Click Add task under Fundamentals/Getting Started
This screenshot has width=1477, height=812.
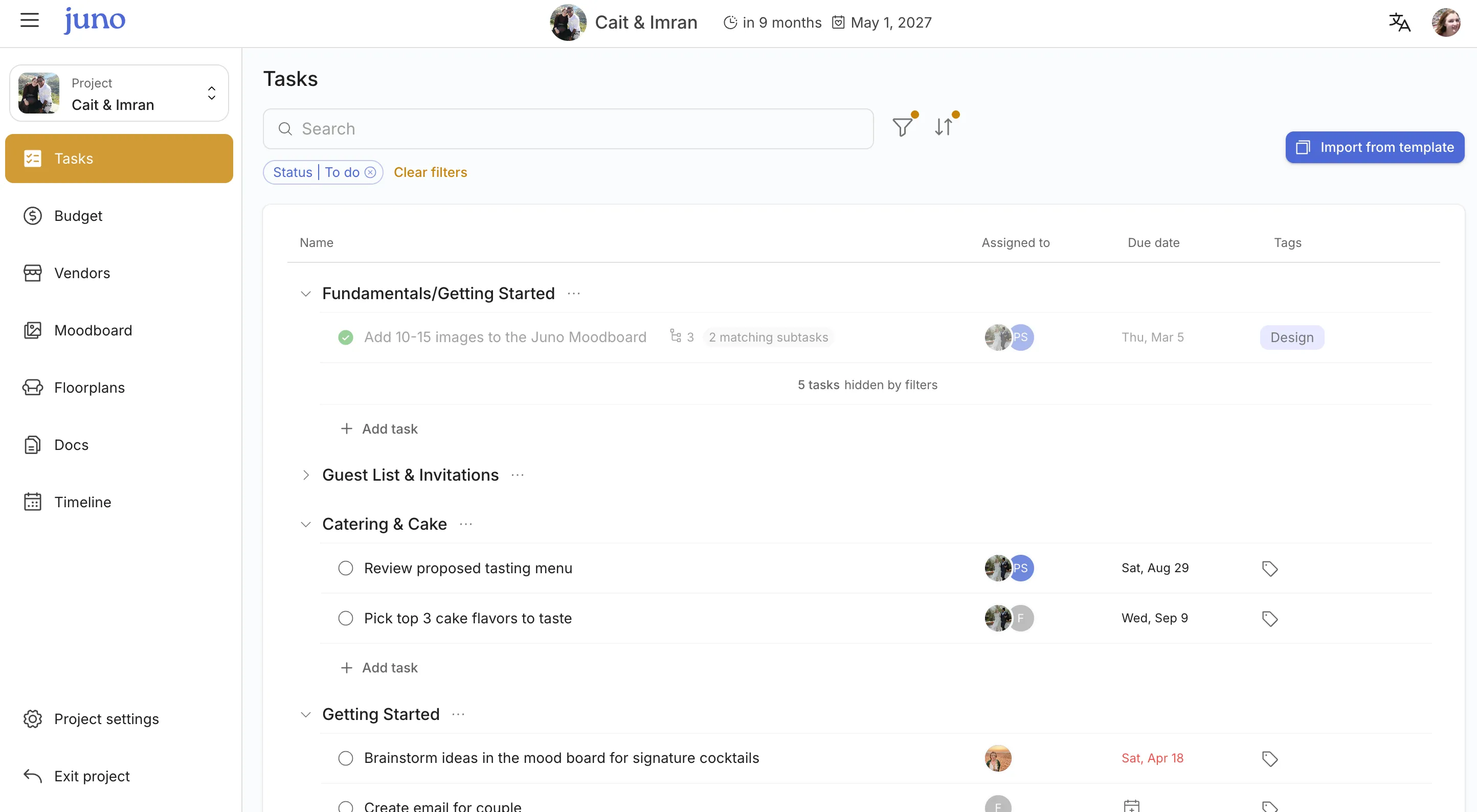tap(379, 428)
